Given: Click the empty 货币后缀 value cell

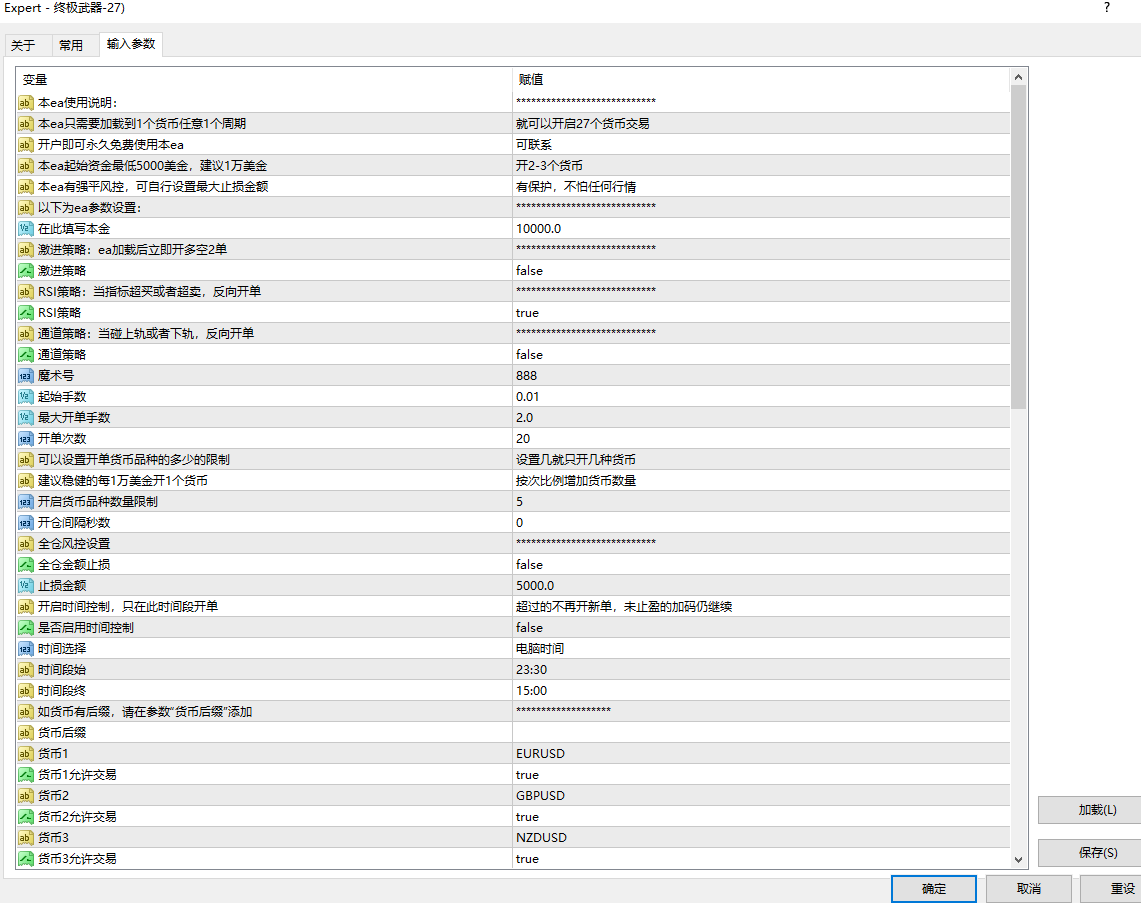Looking at the screenshot, I should click(761, 733).
